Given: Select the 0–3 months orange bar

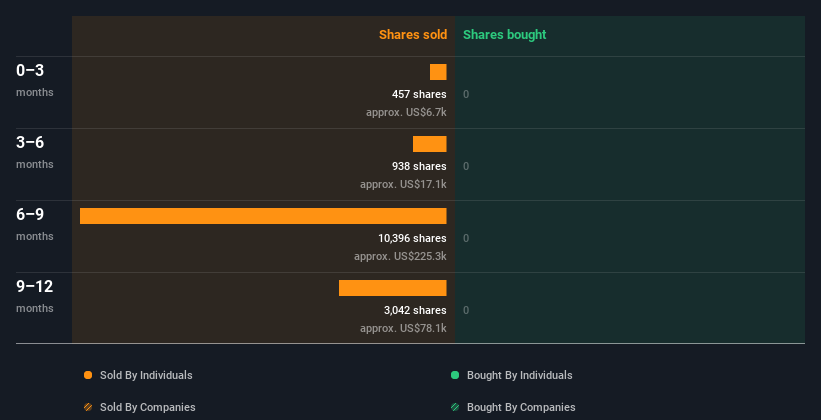Looking at the screenshot, I should (438, 72).
